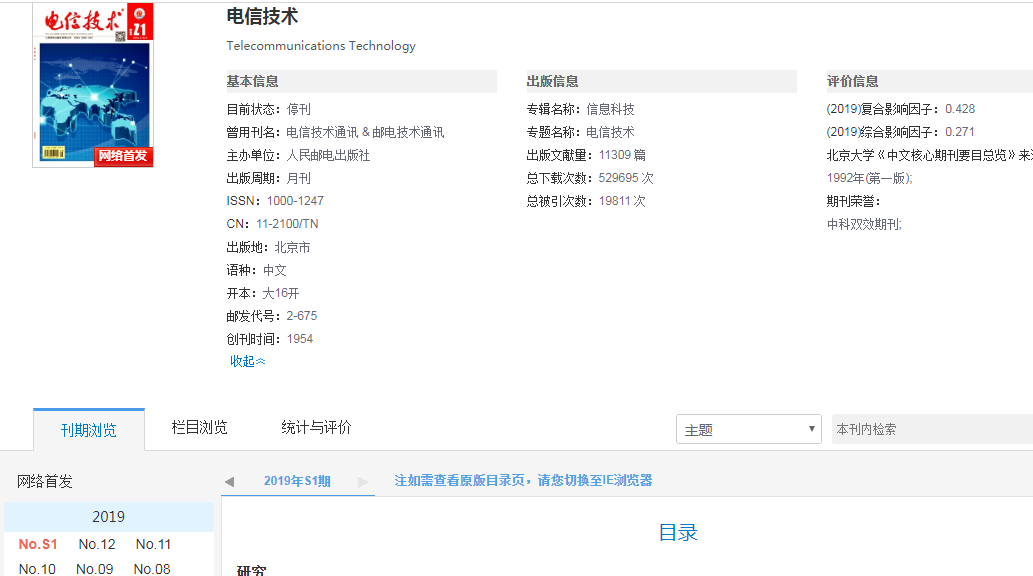The image size is (1033, 576).
Task: Click the 复合影响因子 value 0.428
Action: (x=960, y=109)
